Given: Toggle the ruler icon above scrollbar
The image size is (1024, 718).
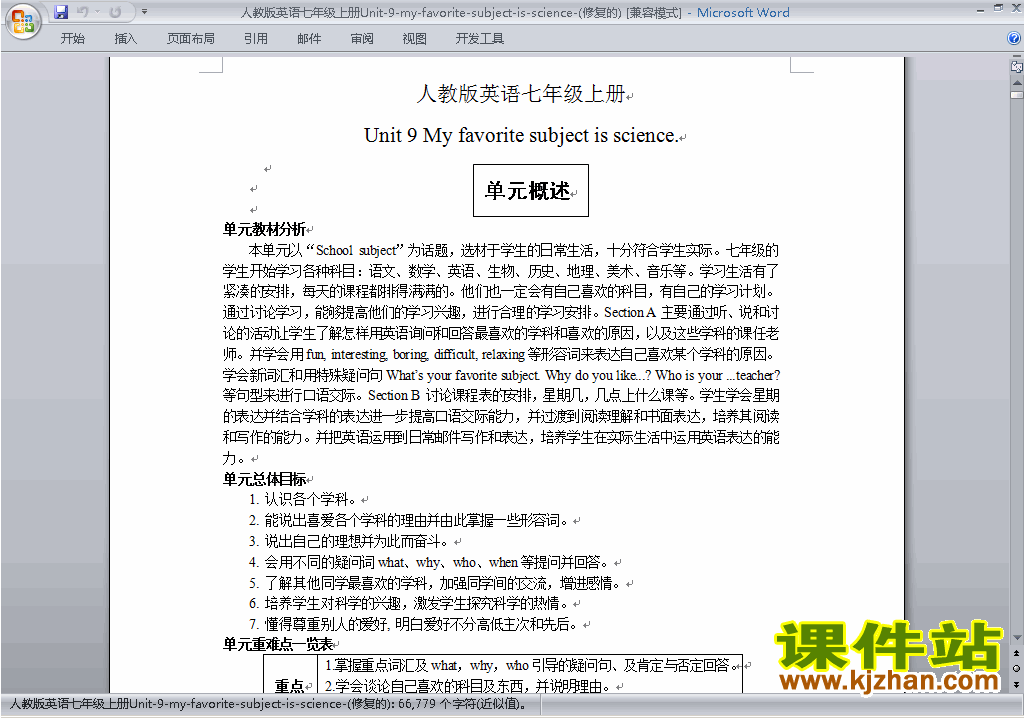Looking at the screenshot, I should tap(1016, 66).
